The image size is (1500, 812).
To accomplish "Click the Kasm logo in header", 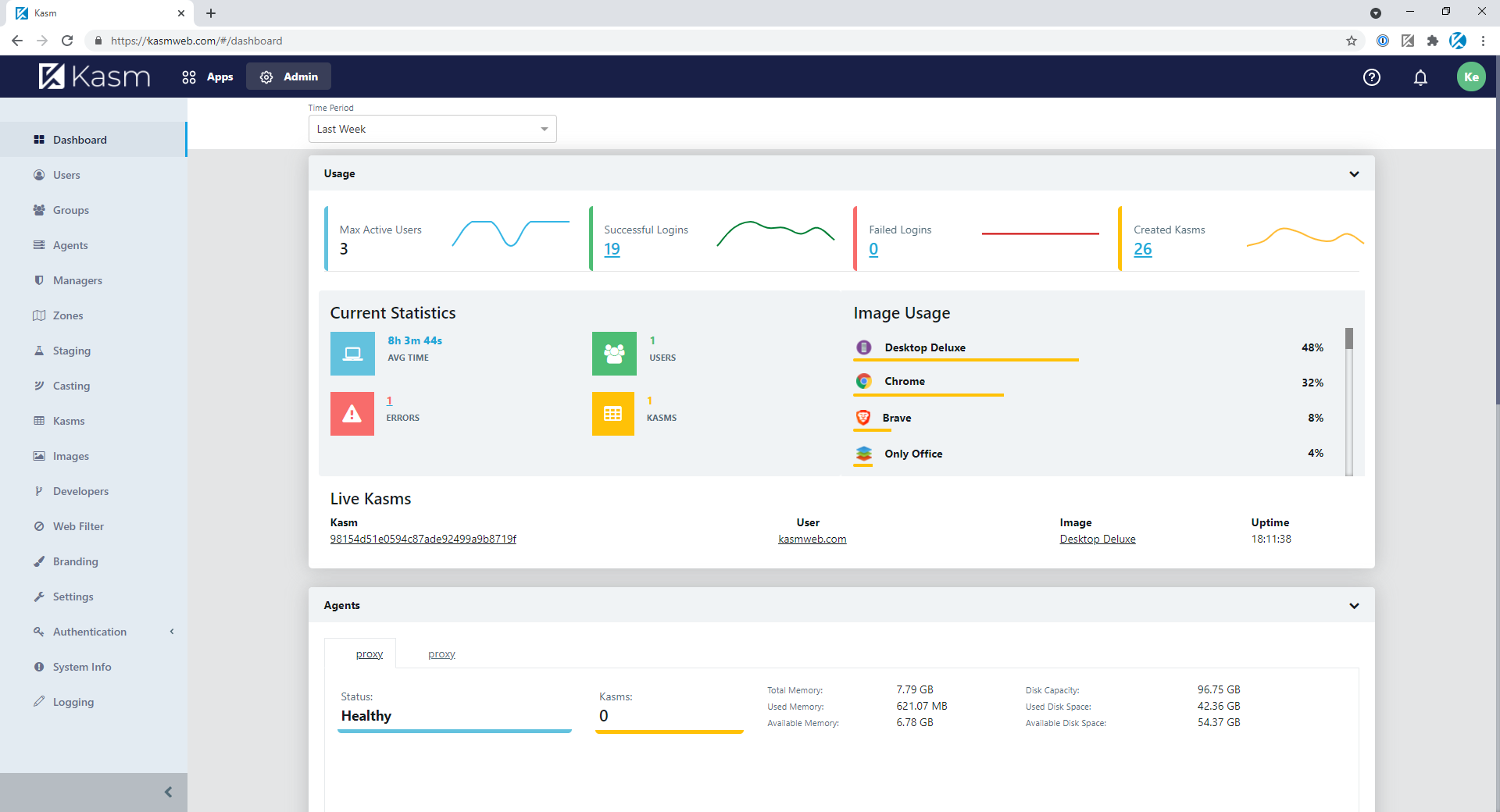I will [x=94, y=77].
